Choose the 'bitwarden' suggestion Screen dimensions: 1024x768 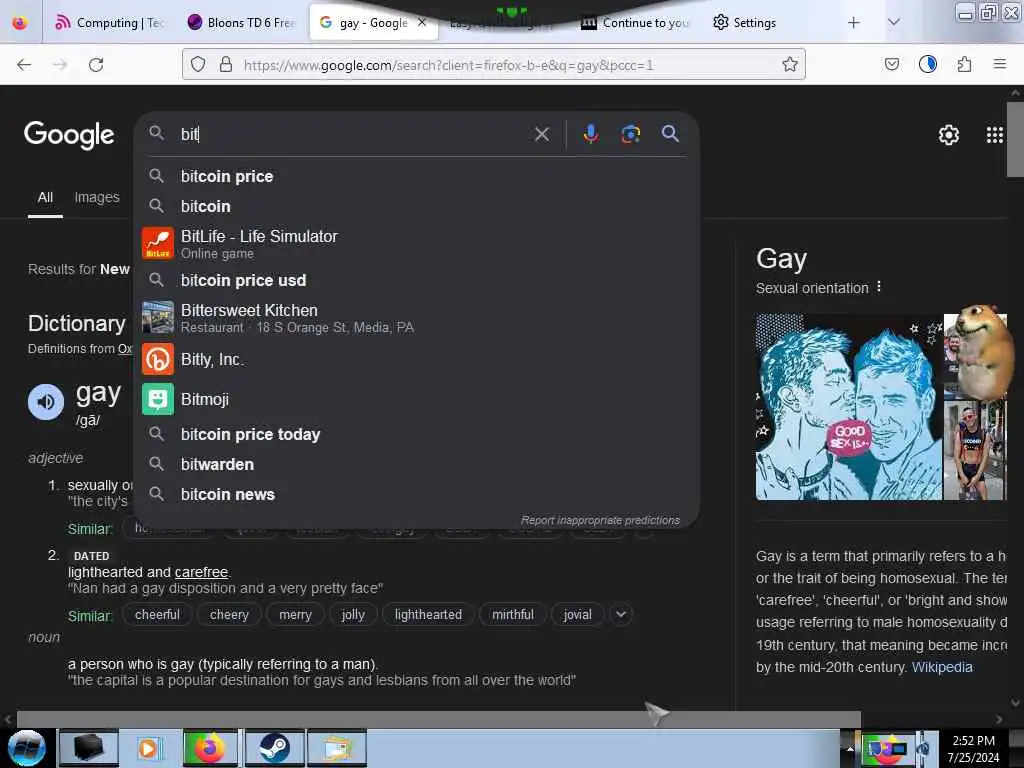click(x=416, y=464)
